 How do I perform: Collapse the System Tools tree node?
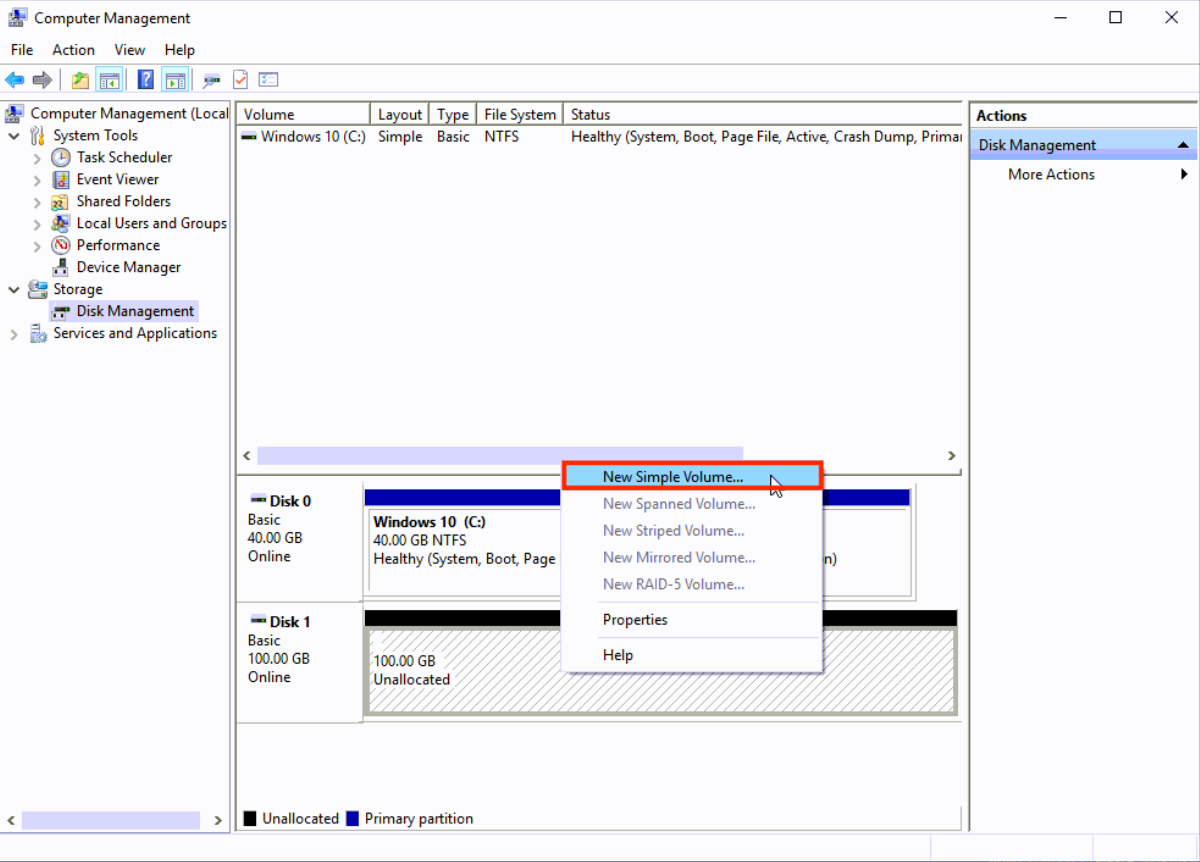point(14,135)
